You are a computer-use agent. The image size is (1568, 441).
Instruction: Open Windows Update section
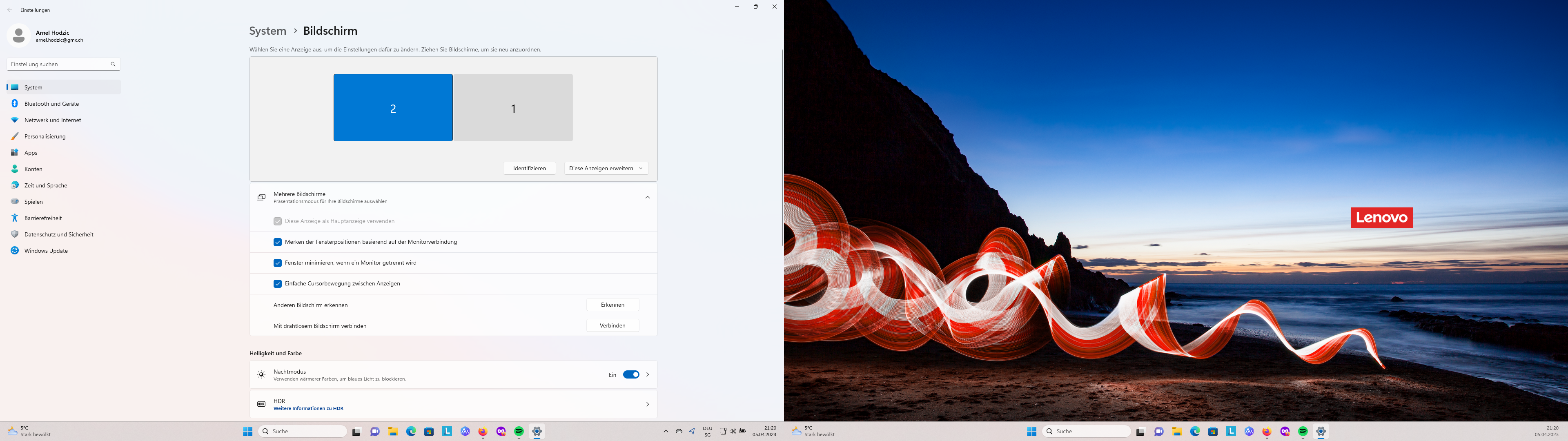(x=46, y=250)
